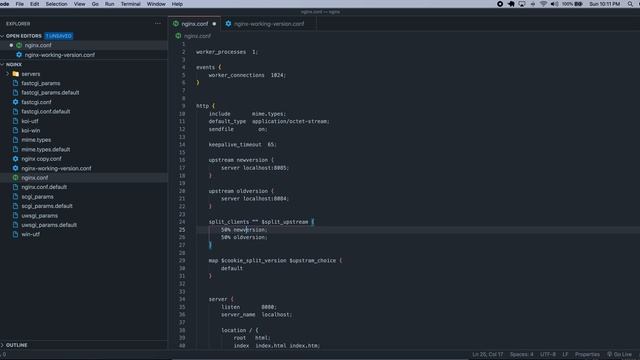640x360 pixels.
Task: Collapse the NGINX folder section
Action: click(x=3, y=64)
